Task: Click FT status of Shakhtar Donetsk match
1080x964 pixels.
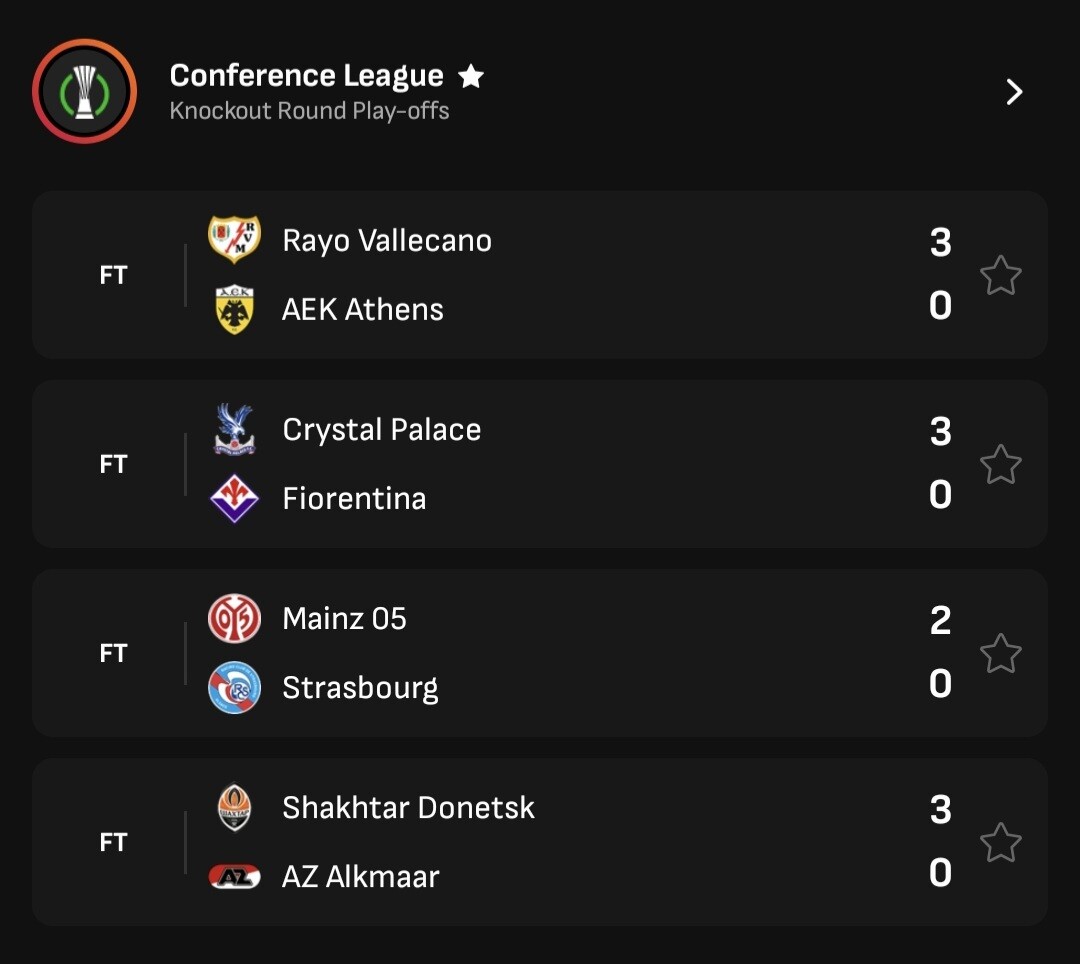Action: [114, 842]
